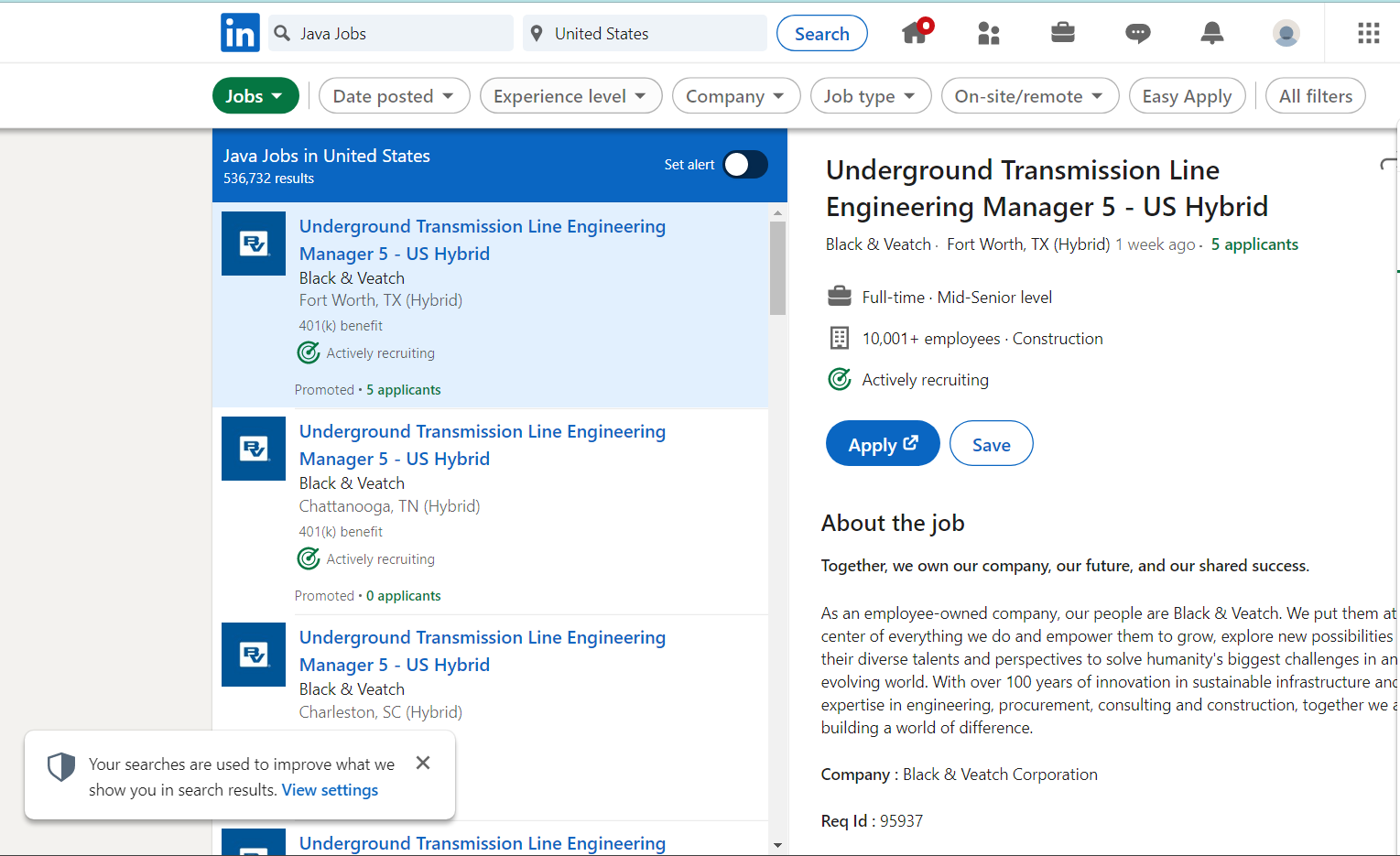Click 'Black & Veatch' company name in job details
This screenshot has height=856, width=1400.
(878, 244)
